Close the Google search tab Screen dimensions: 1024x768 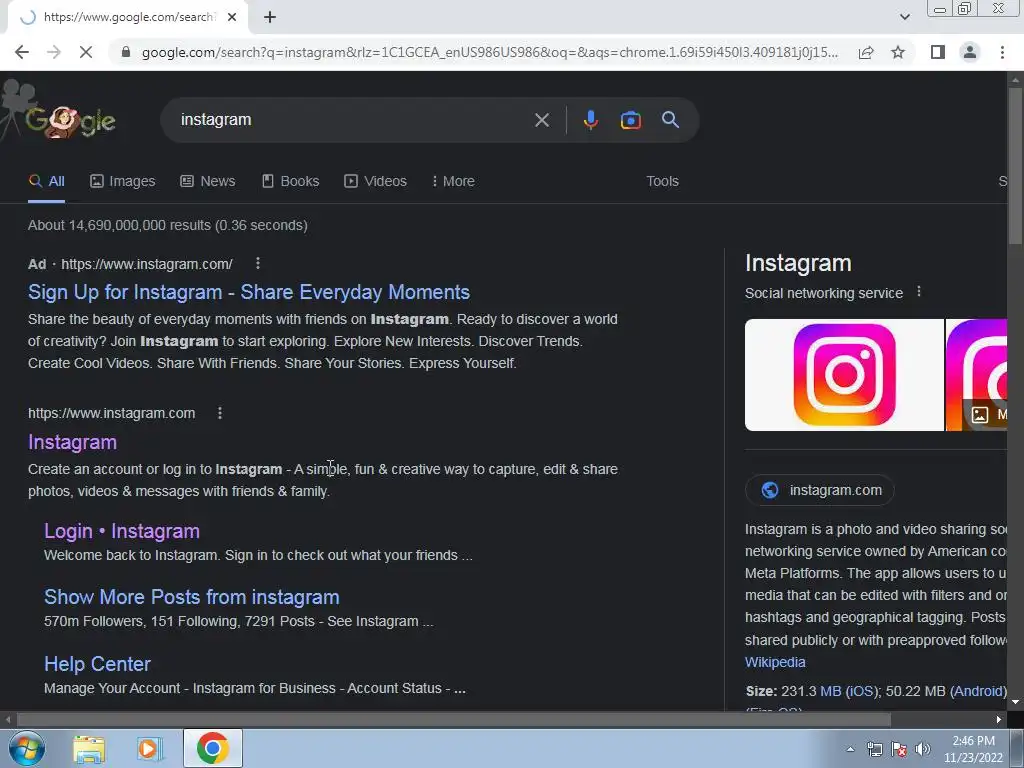[x=232, y=17]
